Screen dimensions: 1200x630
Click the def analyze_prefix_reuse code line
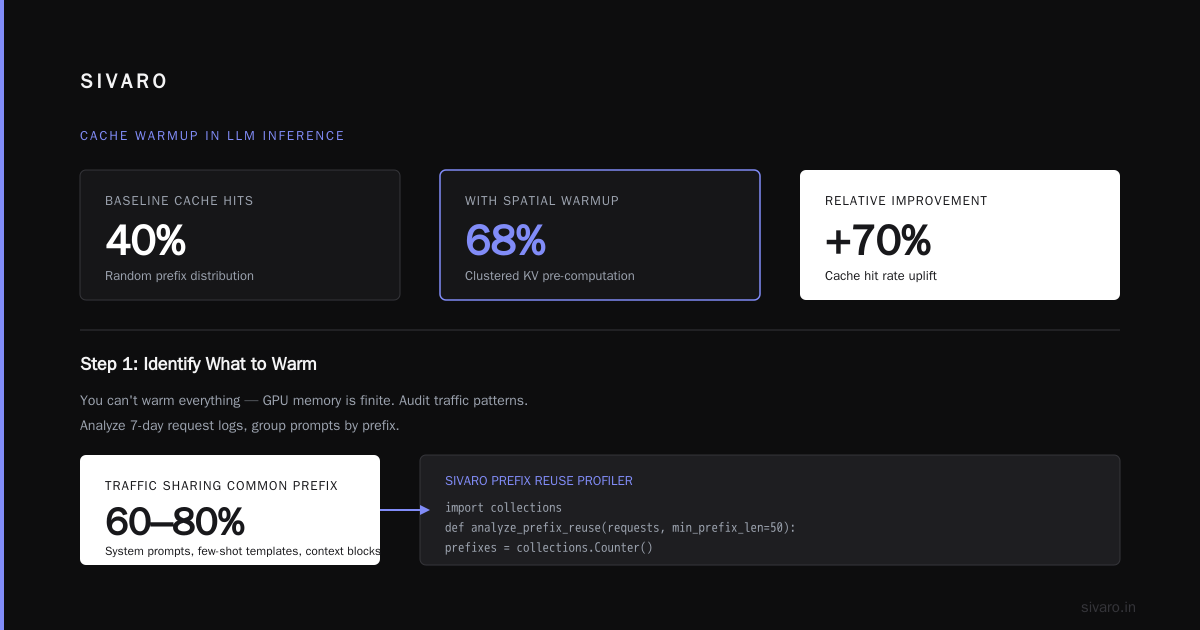pyautogui.click(x=620, y=528)
